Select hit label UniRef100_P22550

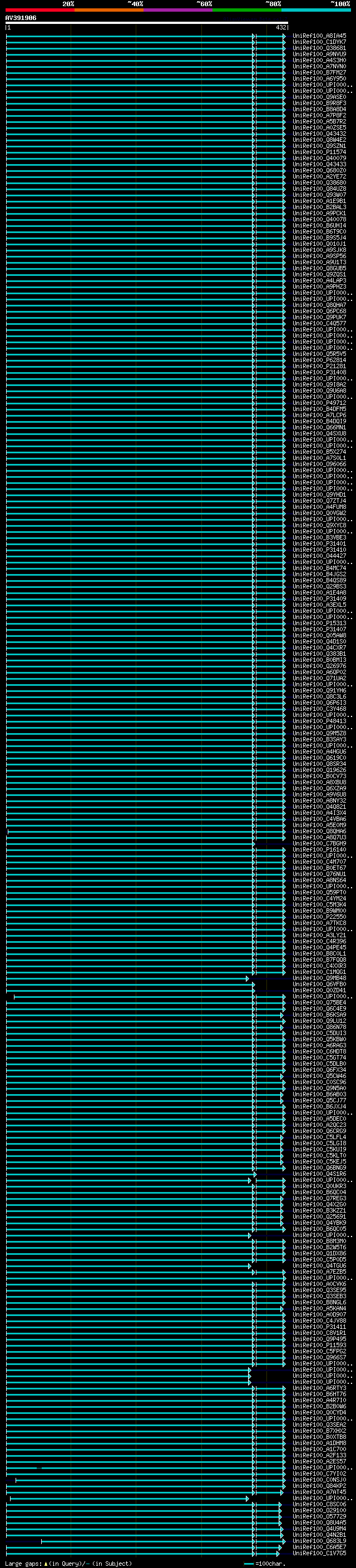pyautogui.click(x=319, y=917)
